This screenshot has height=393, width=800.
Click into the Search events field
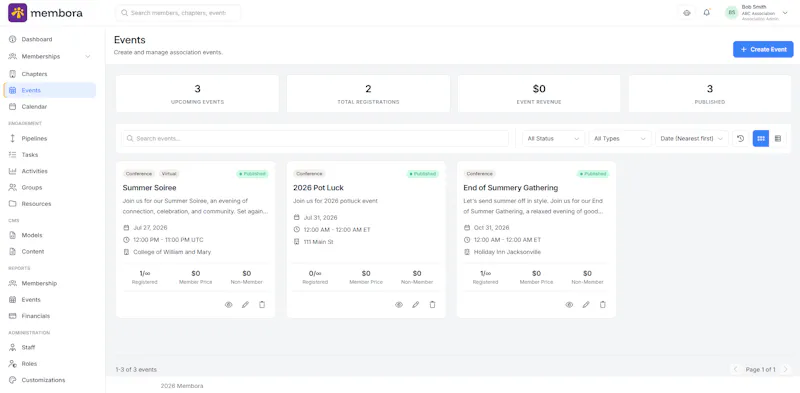click(315, 138)
